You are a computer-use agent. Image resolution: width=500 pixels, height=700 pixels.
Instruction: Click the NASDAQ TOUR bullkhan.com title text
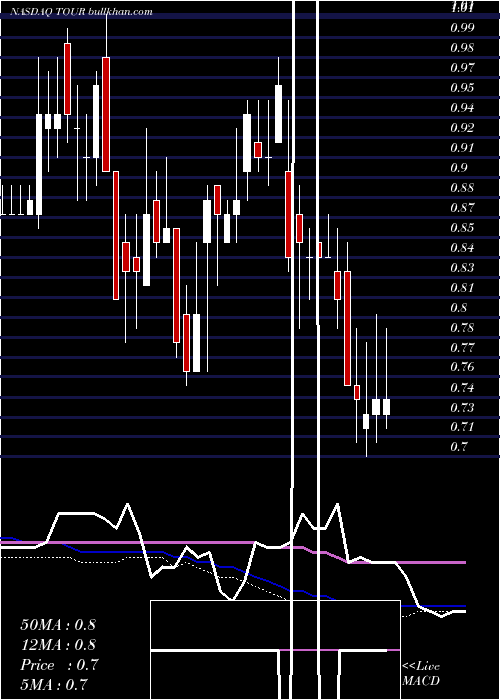81,12
